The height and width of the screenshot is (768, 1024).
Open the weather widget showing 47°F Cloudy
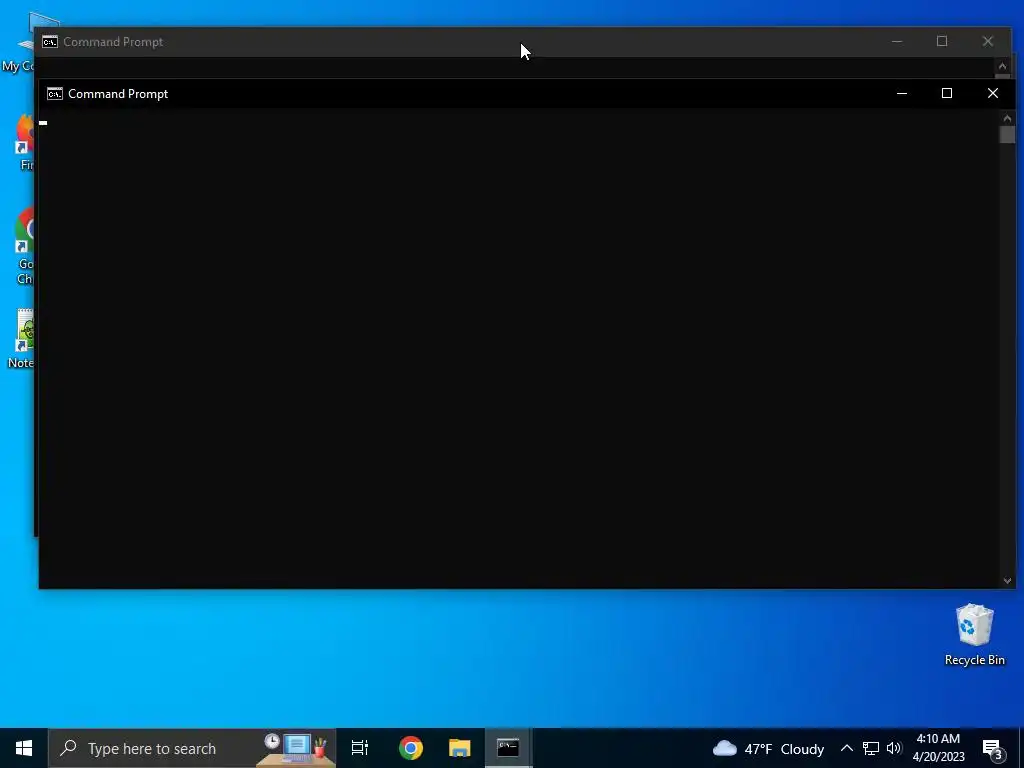(x=768, y=748)
